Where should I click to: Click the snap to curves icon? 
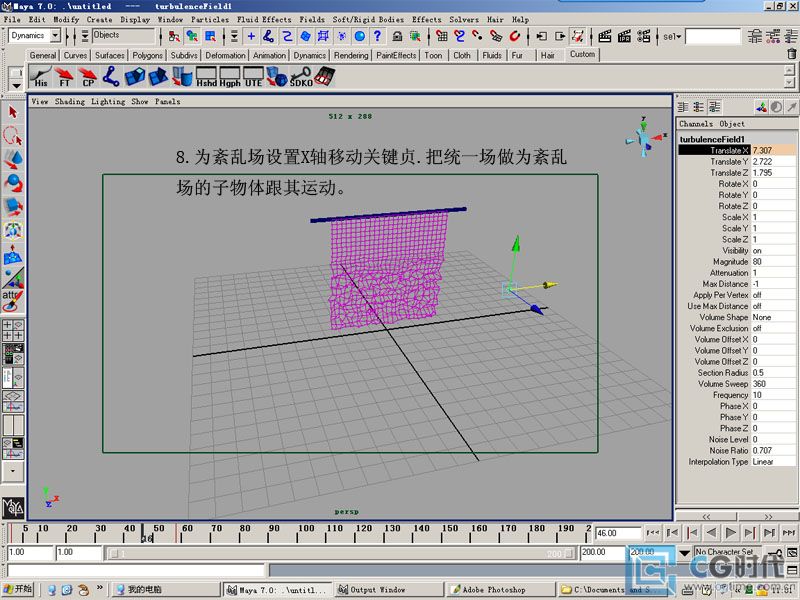pyautogui.click(x=460, y=36)
